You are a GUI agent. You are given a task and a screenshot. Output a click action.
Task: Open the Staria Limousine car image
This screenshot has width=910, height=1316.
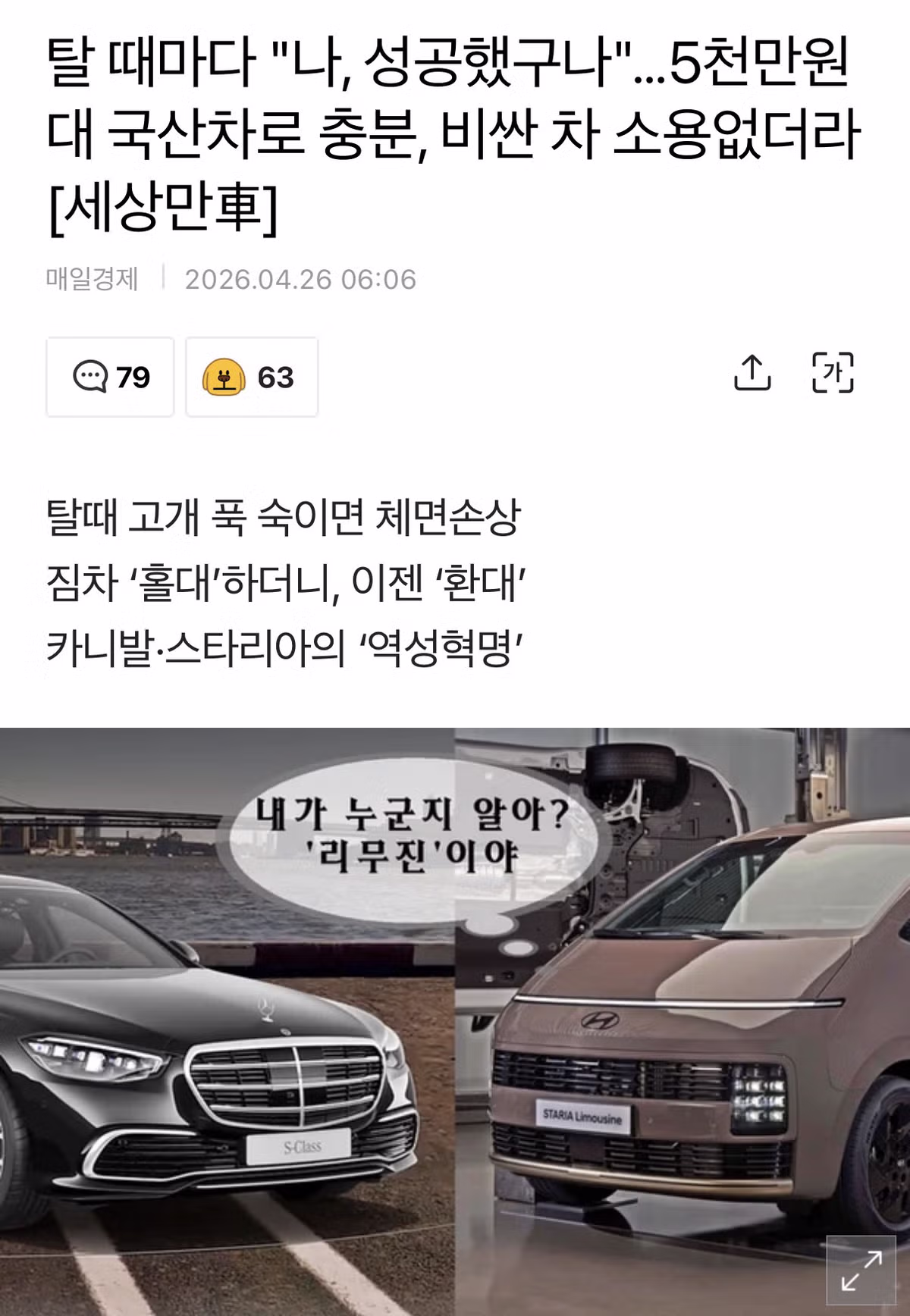pos(682,1022)
